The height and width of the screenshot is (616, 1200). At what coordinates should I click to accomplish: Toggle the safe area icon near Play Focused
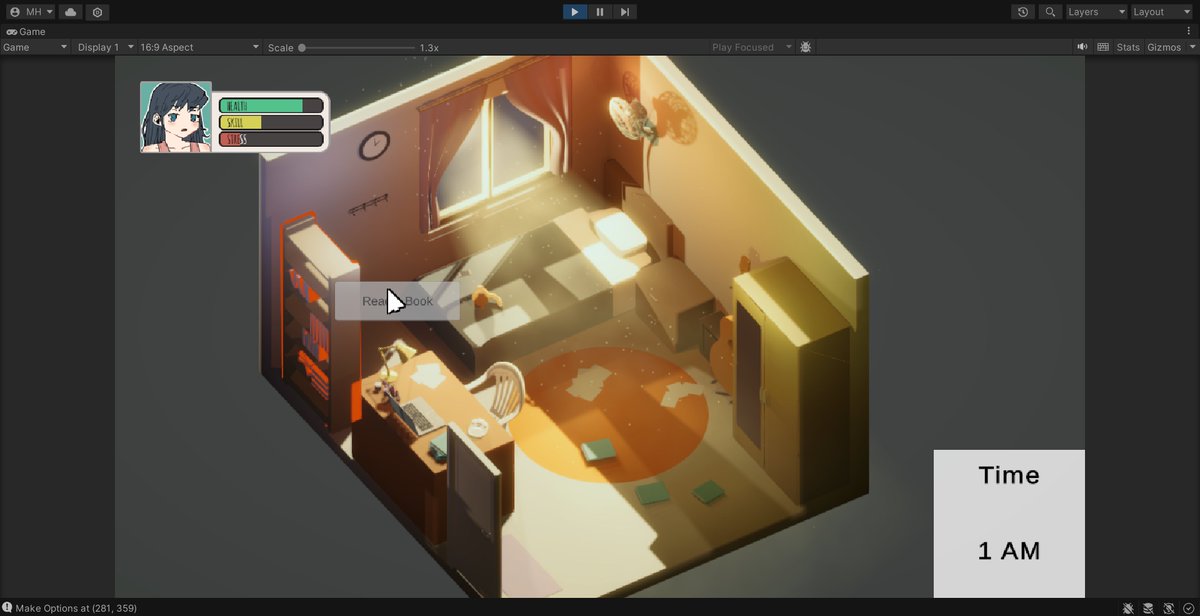(805, 46)
